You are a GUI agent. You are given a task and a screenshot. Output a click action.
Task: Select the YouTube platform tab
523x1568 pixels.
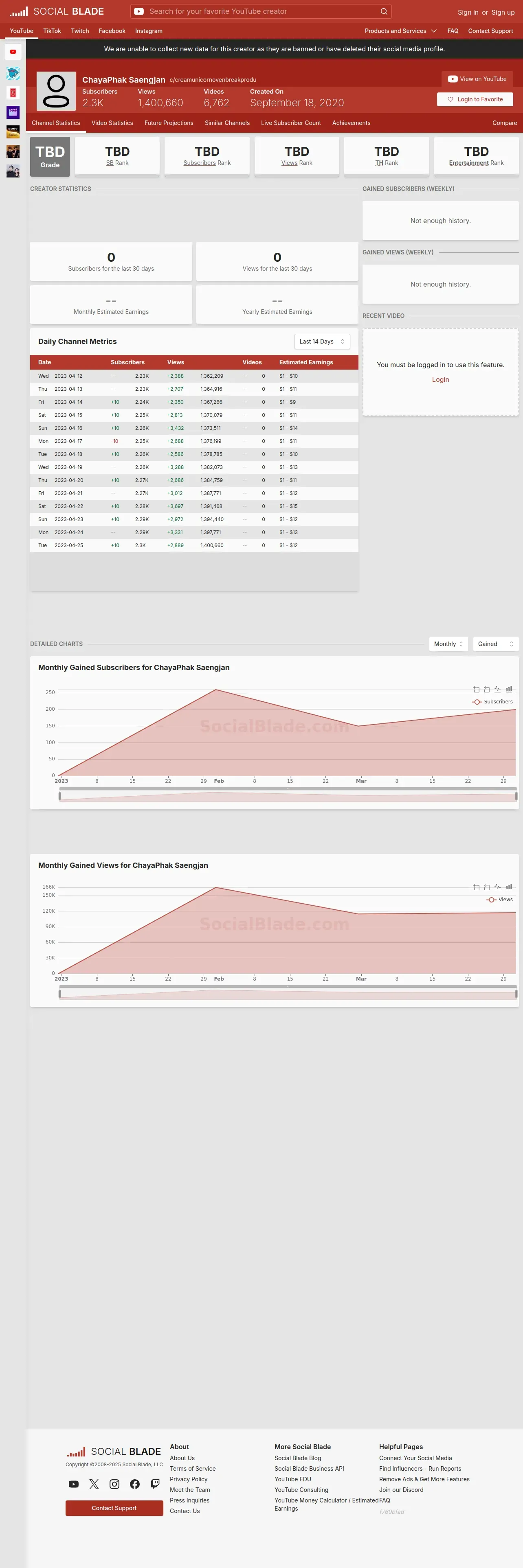[21, 31]
